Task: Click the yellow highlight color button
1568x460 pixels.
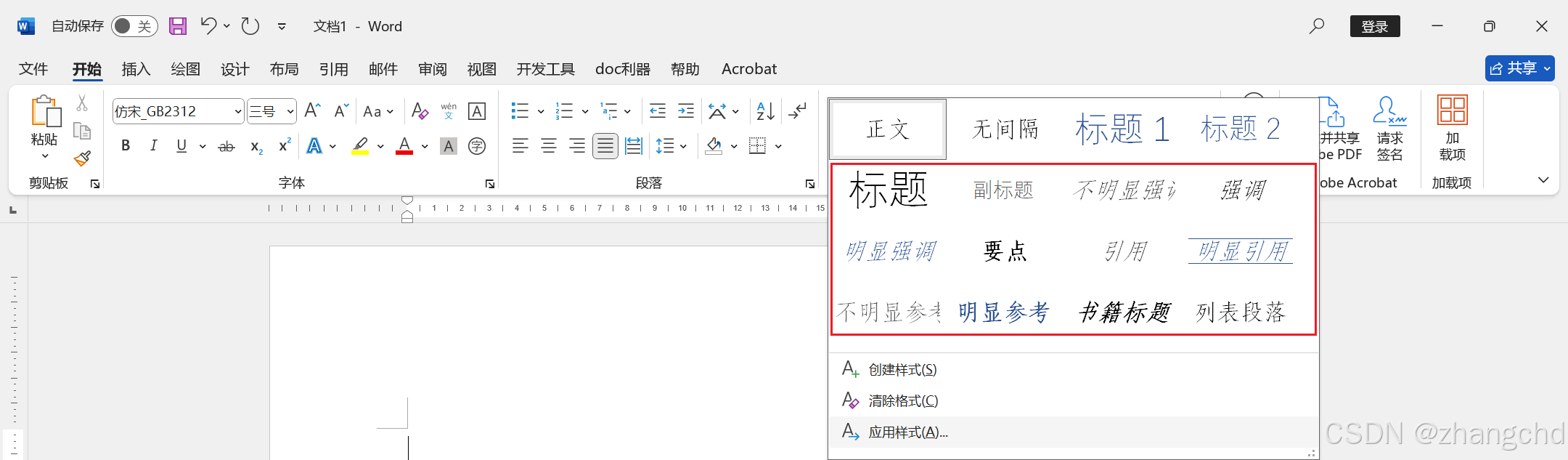Action: click(x=360, y=146)
